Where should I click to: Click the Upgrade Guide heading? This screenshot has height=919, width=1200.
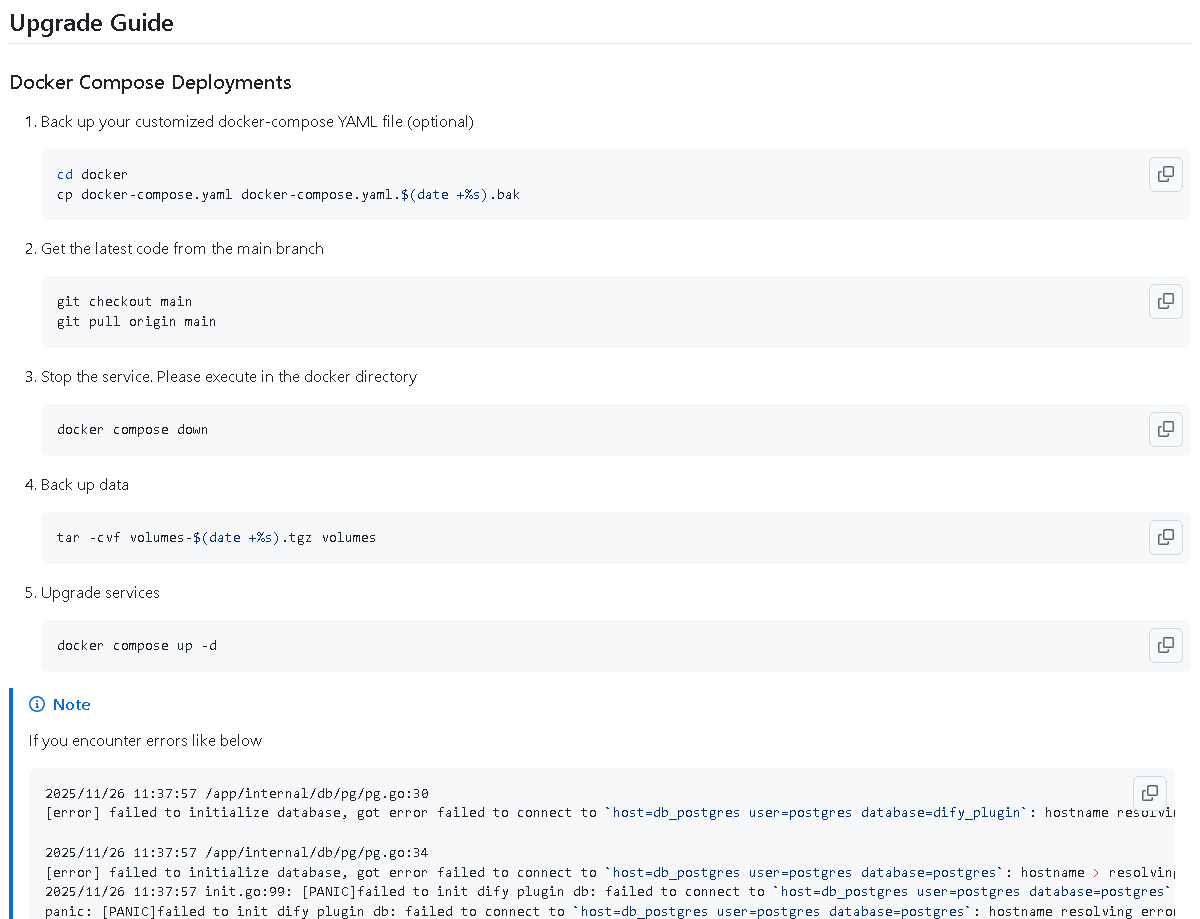coord(92,22)
